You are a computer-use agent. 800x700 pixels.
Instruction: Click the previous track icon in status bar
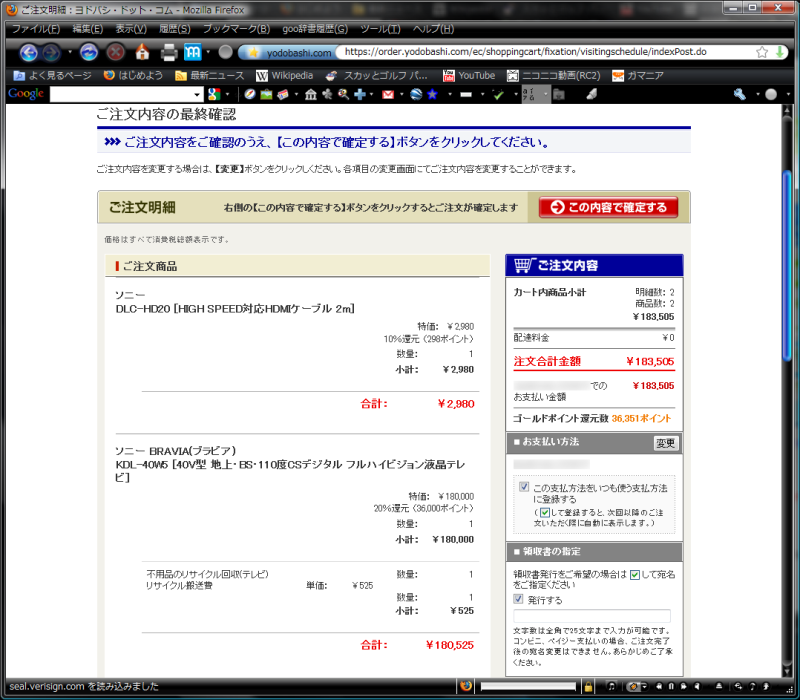tap(659, 687)
